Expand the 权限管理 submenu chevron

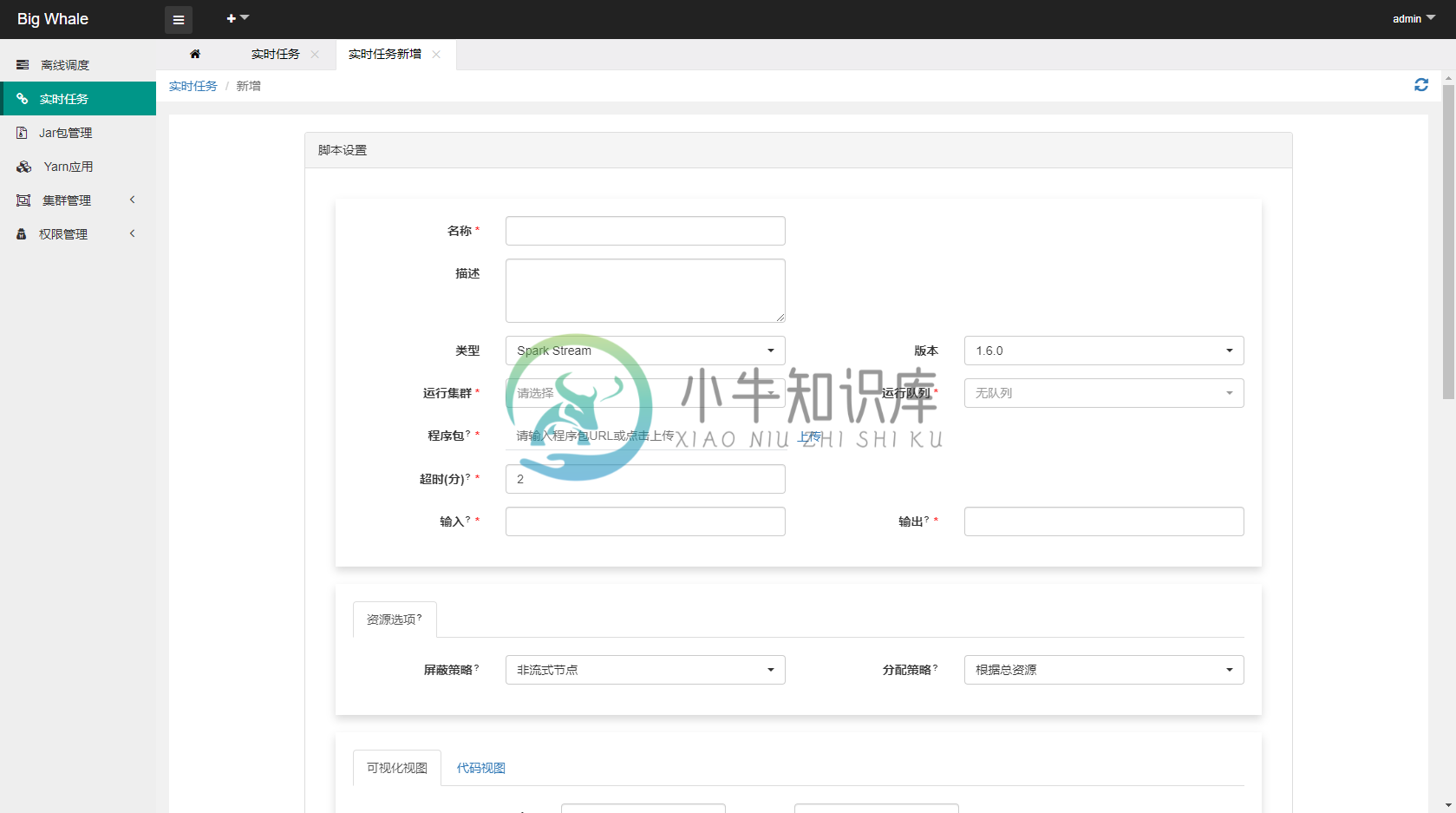tap(133, 233)
